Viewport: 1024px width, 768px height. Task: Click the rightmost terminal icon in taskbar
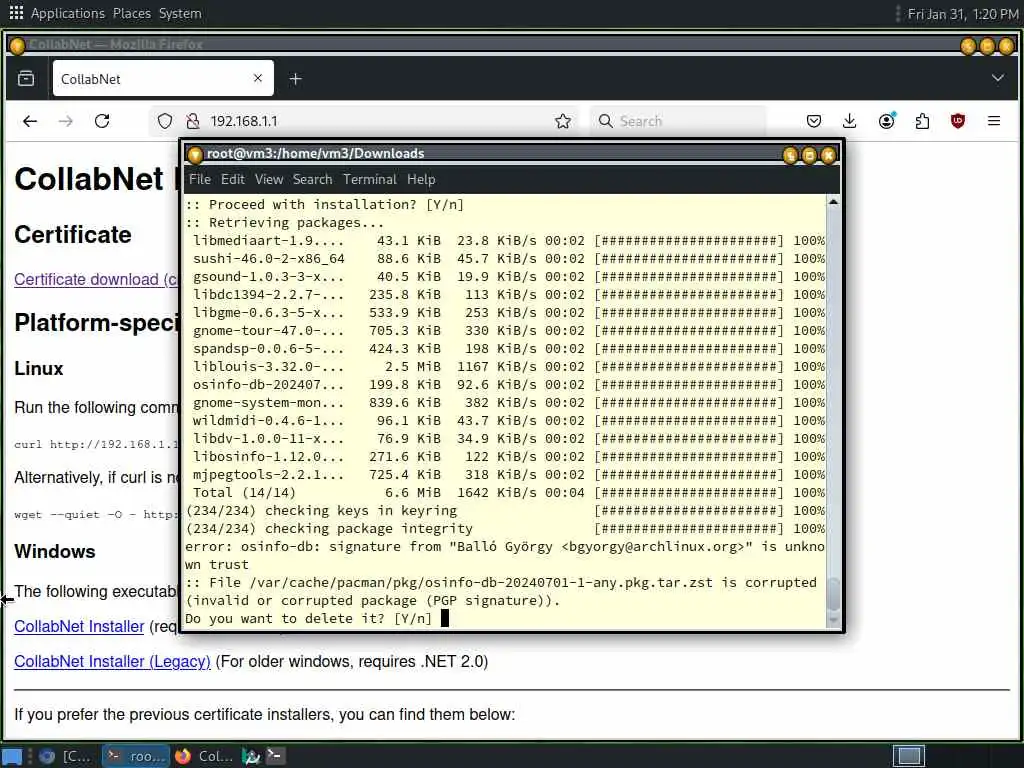(275, 756)
